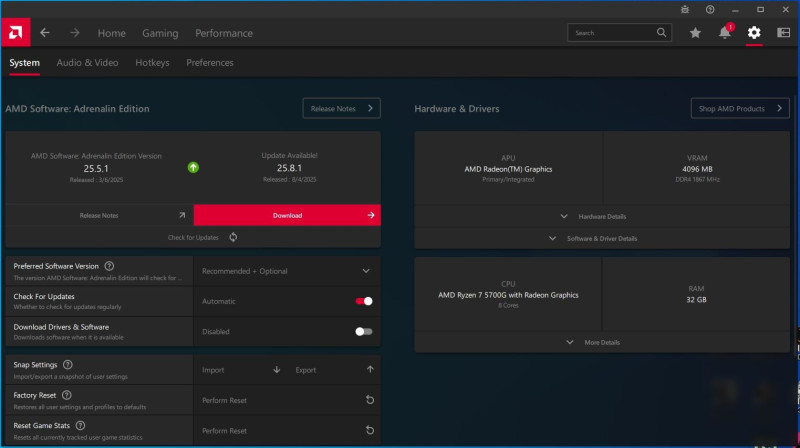This screenshot has width=800, height=448.
Task: Open the bug report tool icon
Action: click(x=685, y=9)
